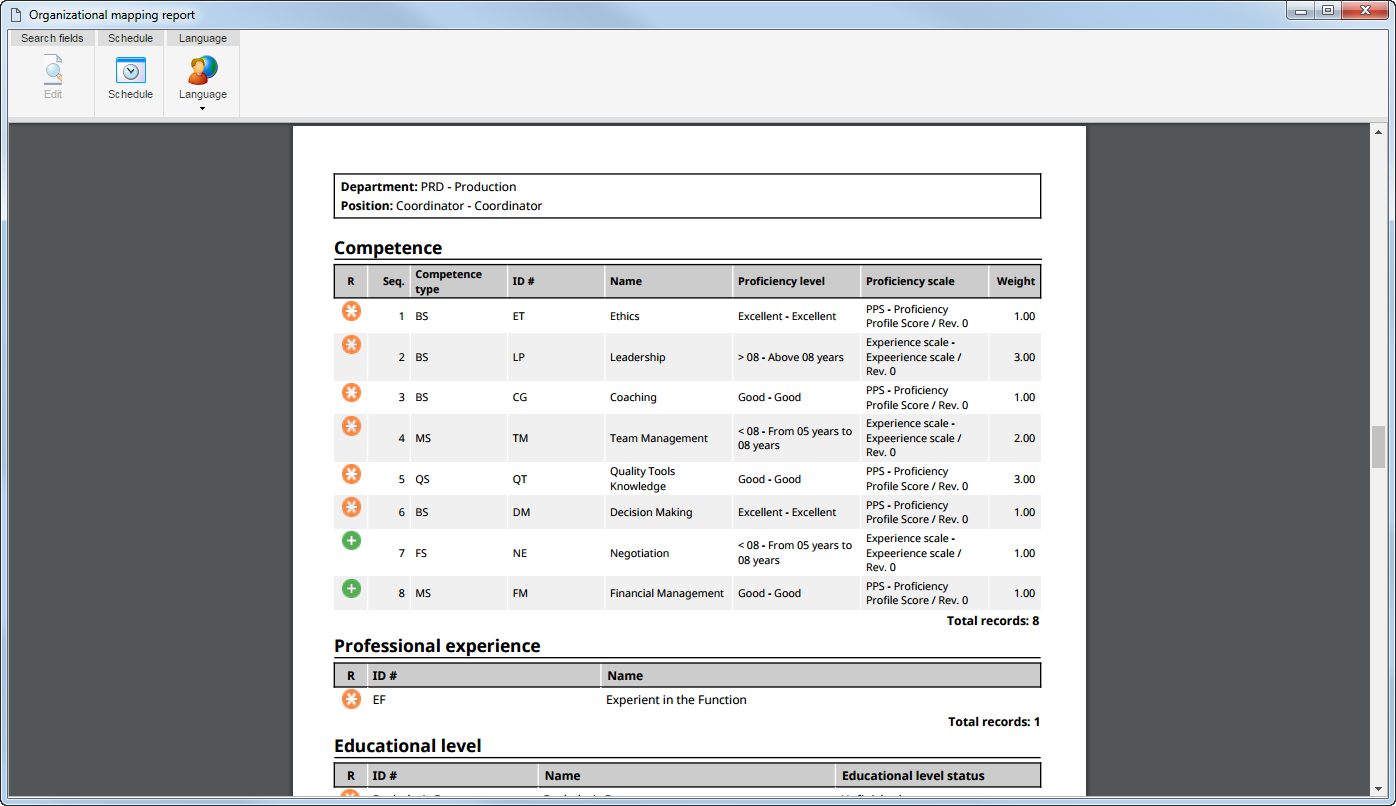Click the orange icon for Decision Making
The image size is (1396, 806).
tap(351, 507)
